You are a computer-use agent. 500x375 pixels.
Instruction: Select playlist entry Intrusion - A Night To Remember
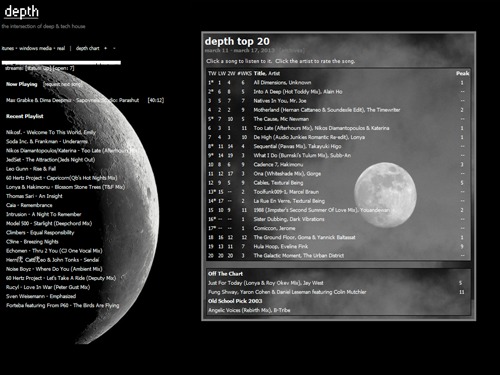[x=43, y=214]
